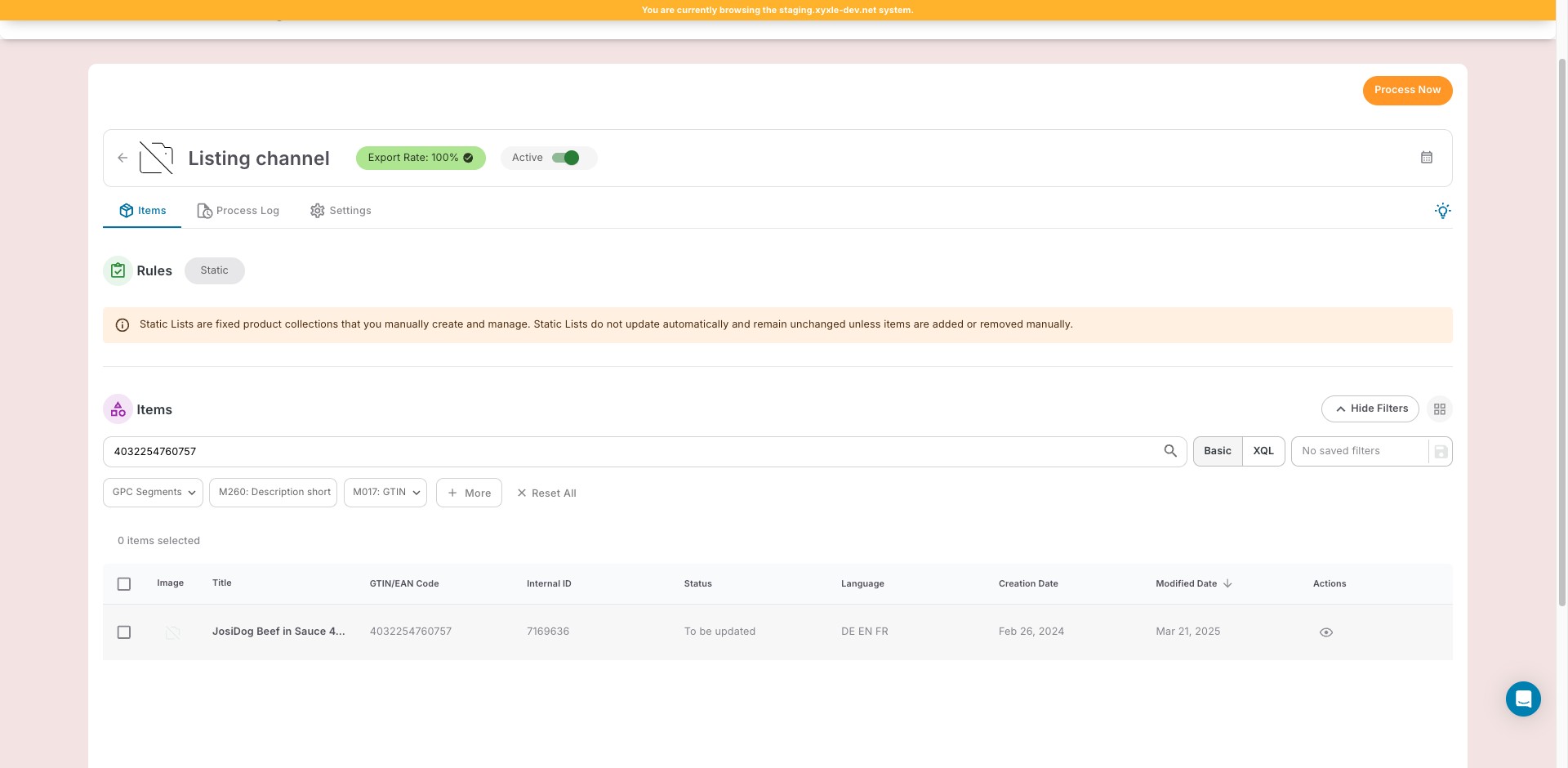Open the calendar schedule icon
Viewport: 1568px width, 768px height.
pyautogui.click(x=1426, y=158)
